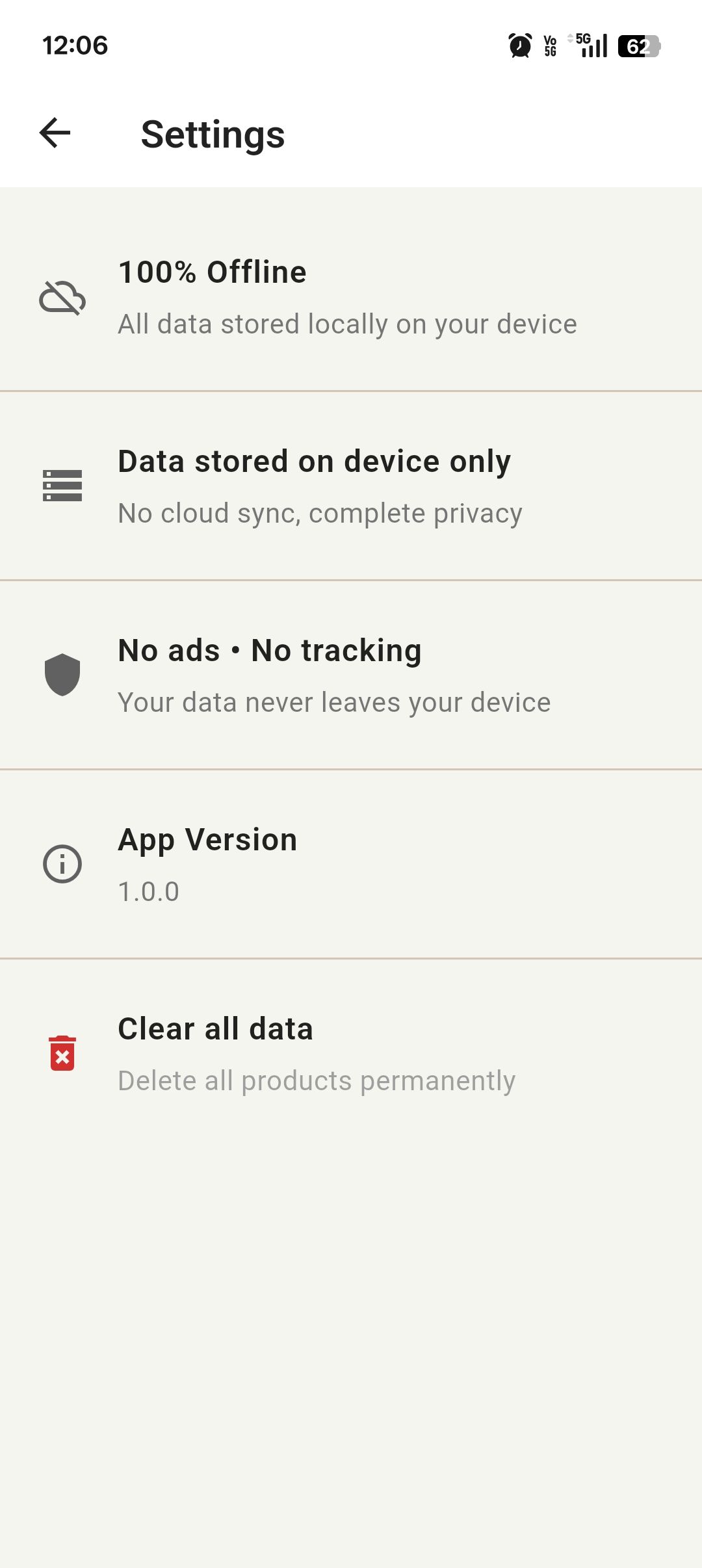
Task: Tap the alarm clock status icon
Action: [x=520, y=46]
